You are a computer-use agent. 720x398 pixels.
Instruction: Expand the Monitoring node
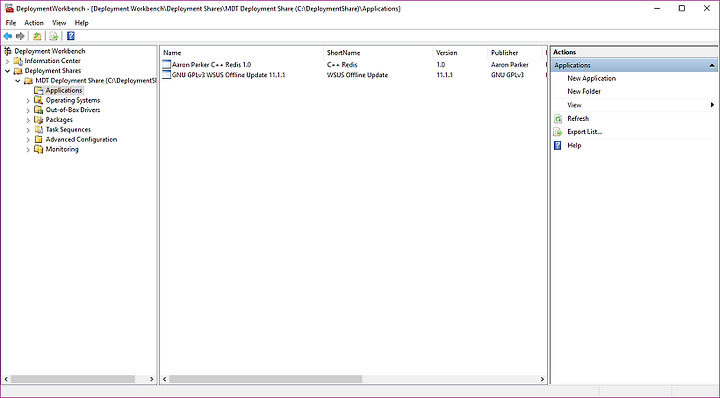point(28,150)
